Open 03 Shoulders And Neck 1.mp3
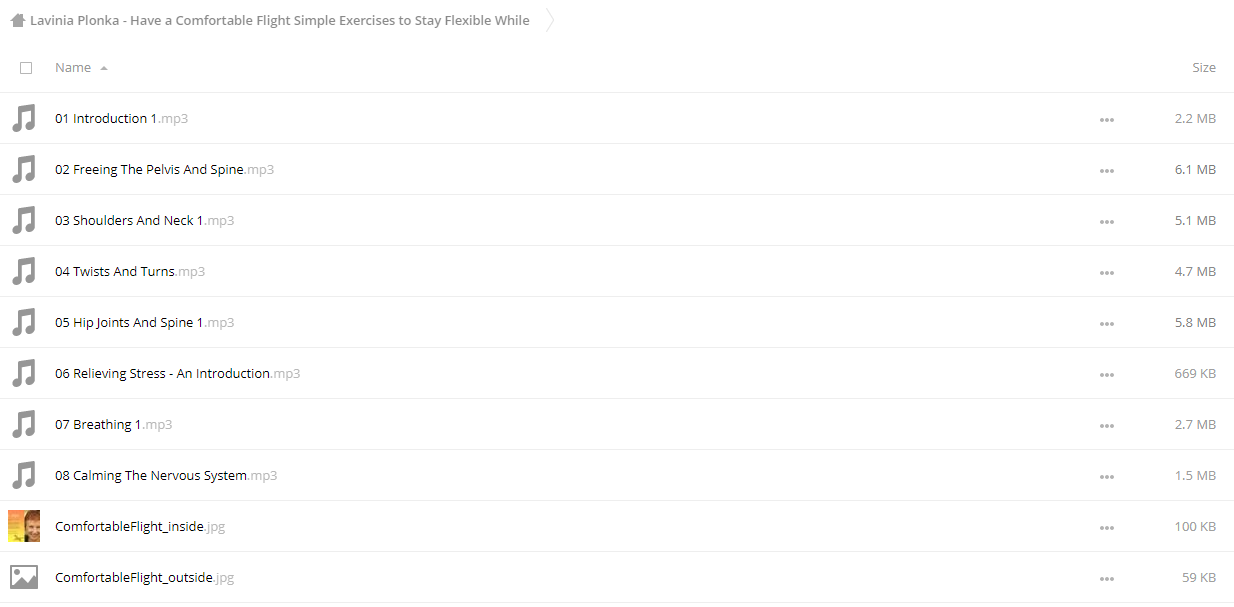Image resolution: width=1234 pixels, height=607 pixels. [144, 221]
